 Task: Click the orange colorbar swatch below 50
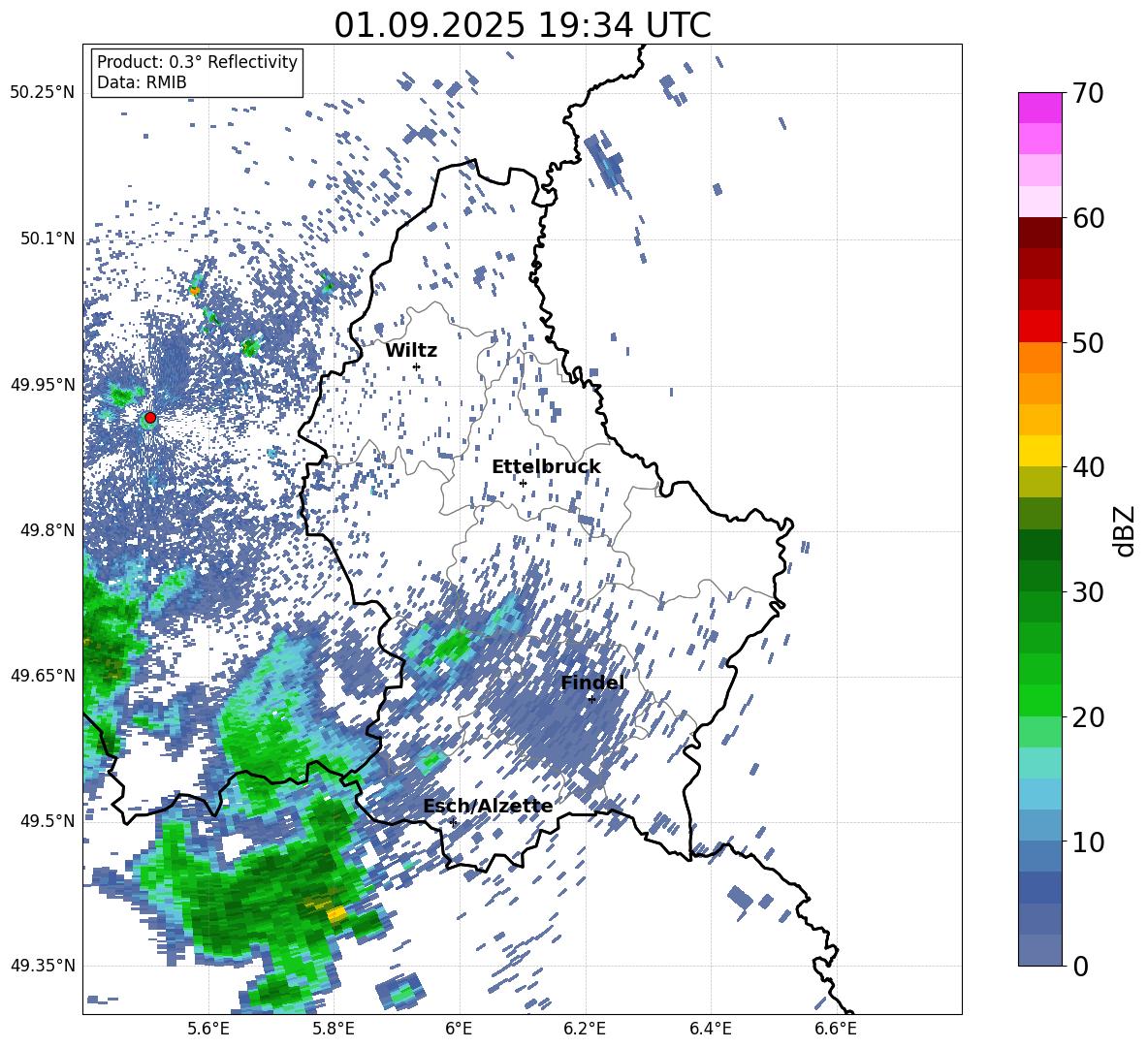(x=1039, y=357)
